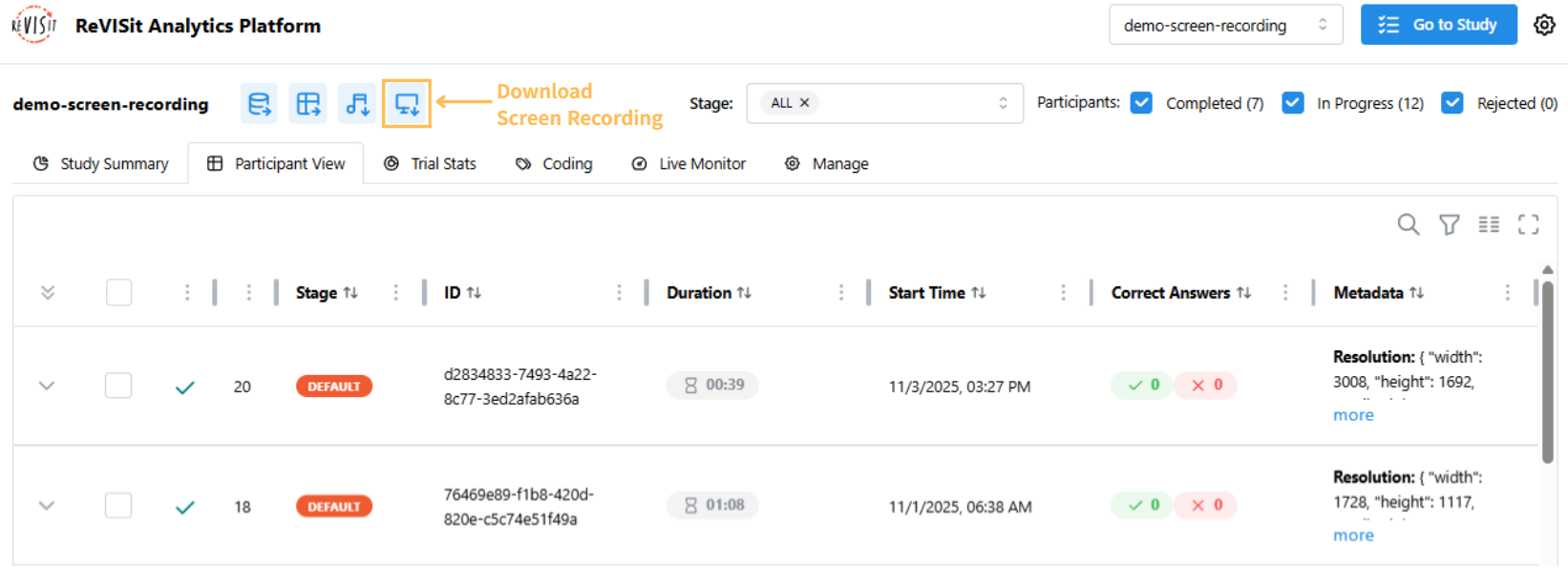Toggle Rejected participants checkbox
Screen dimensions: 1568x586
[x=1452, y=103]
